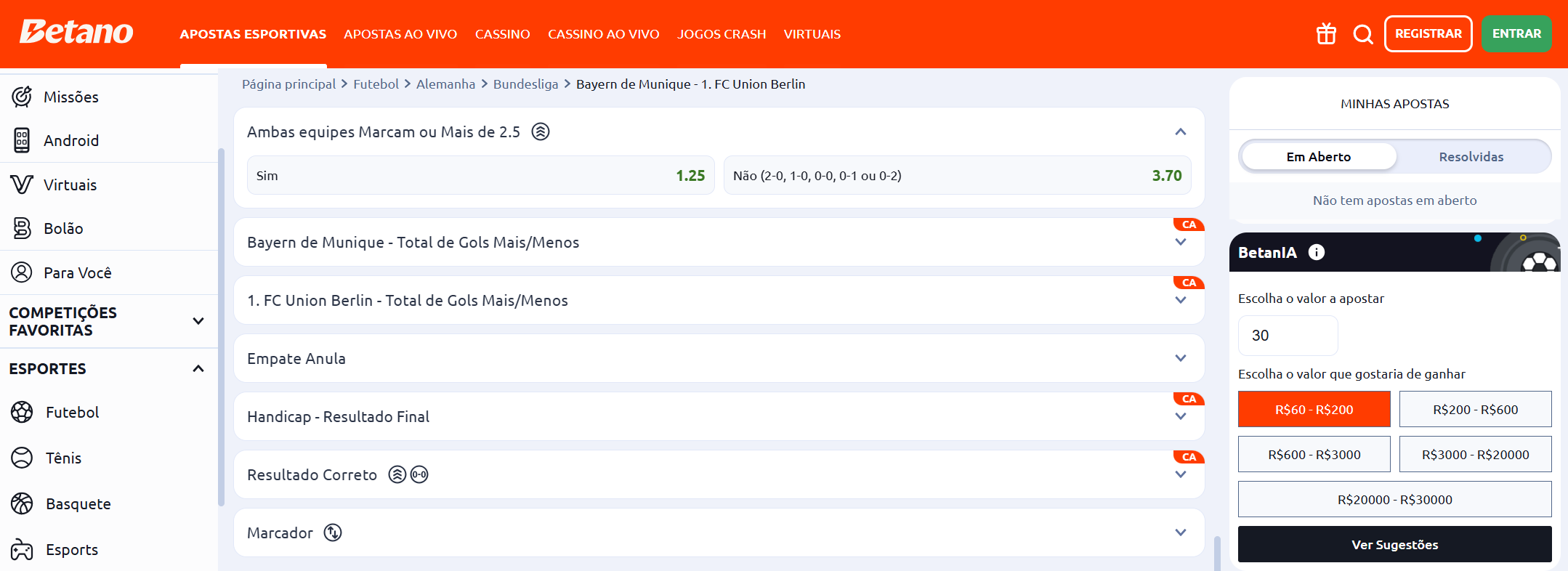Click the bet amount input field

(x=1288, y=336)
